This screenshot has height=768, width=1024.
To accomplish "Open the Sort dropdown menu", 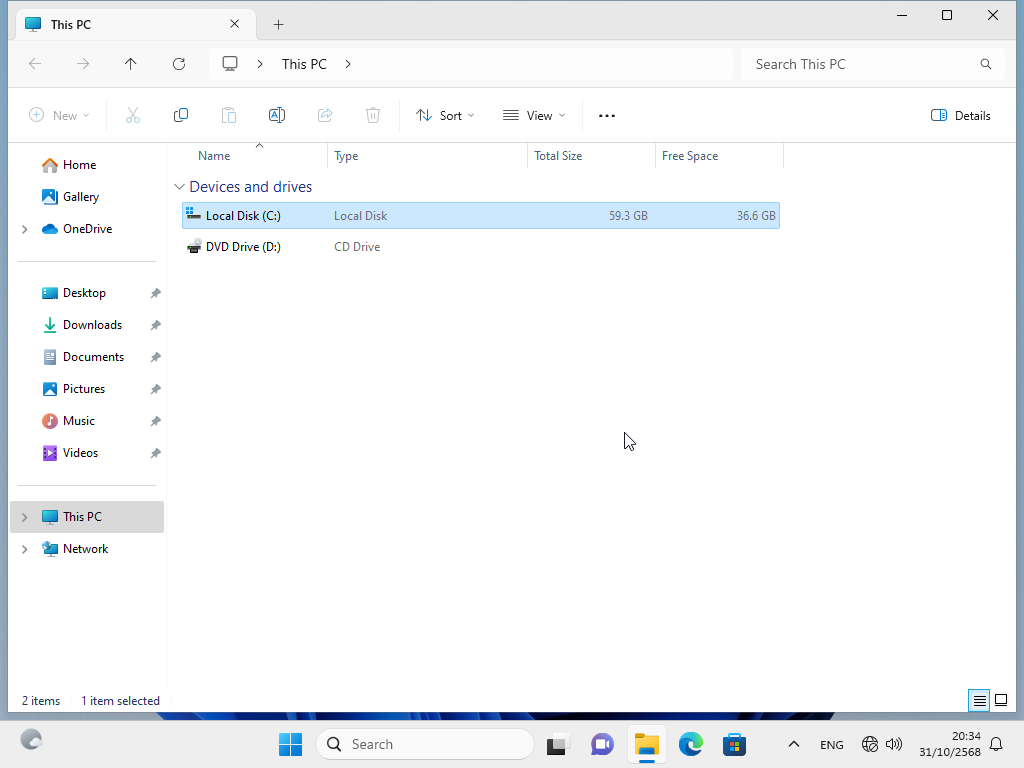I will coord(445,116).
